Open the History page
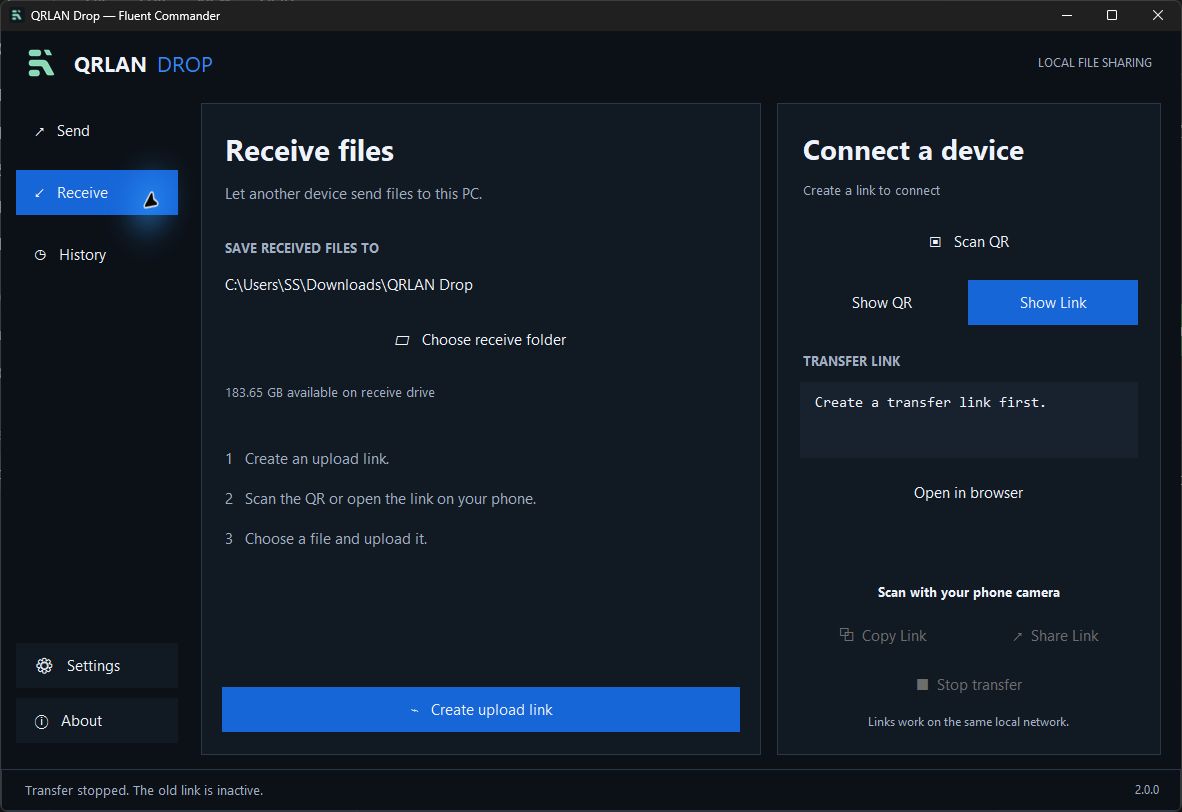 point(96,255)
